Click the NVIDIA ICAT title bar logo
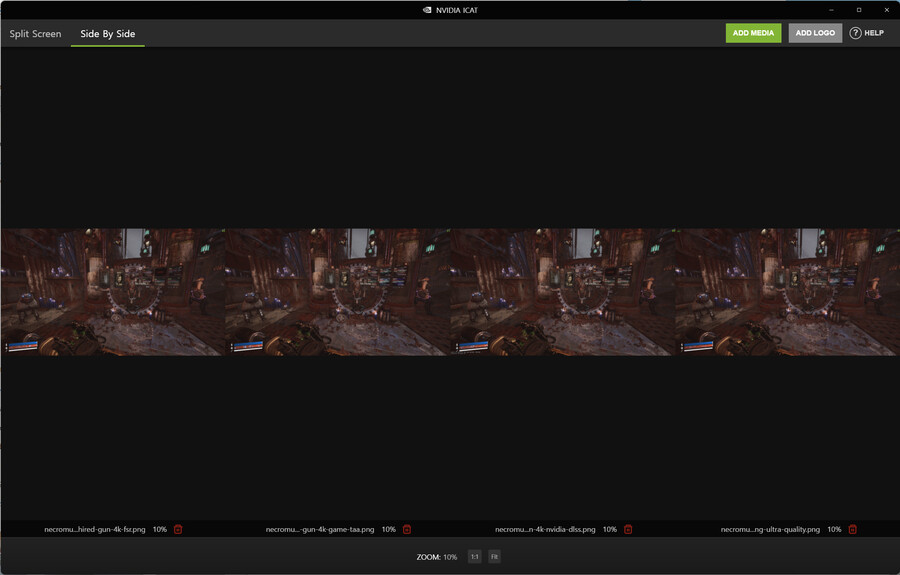The height and width of the screenshot is (575, 900). pos(427,10)
